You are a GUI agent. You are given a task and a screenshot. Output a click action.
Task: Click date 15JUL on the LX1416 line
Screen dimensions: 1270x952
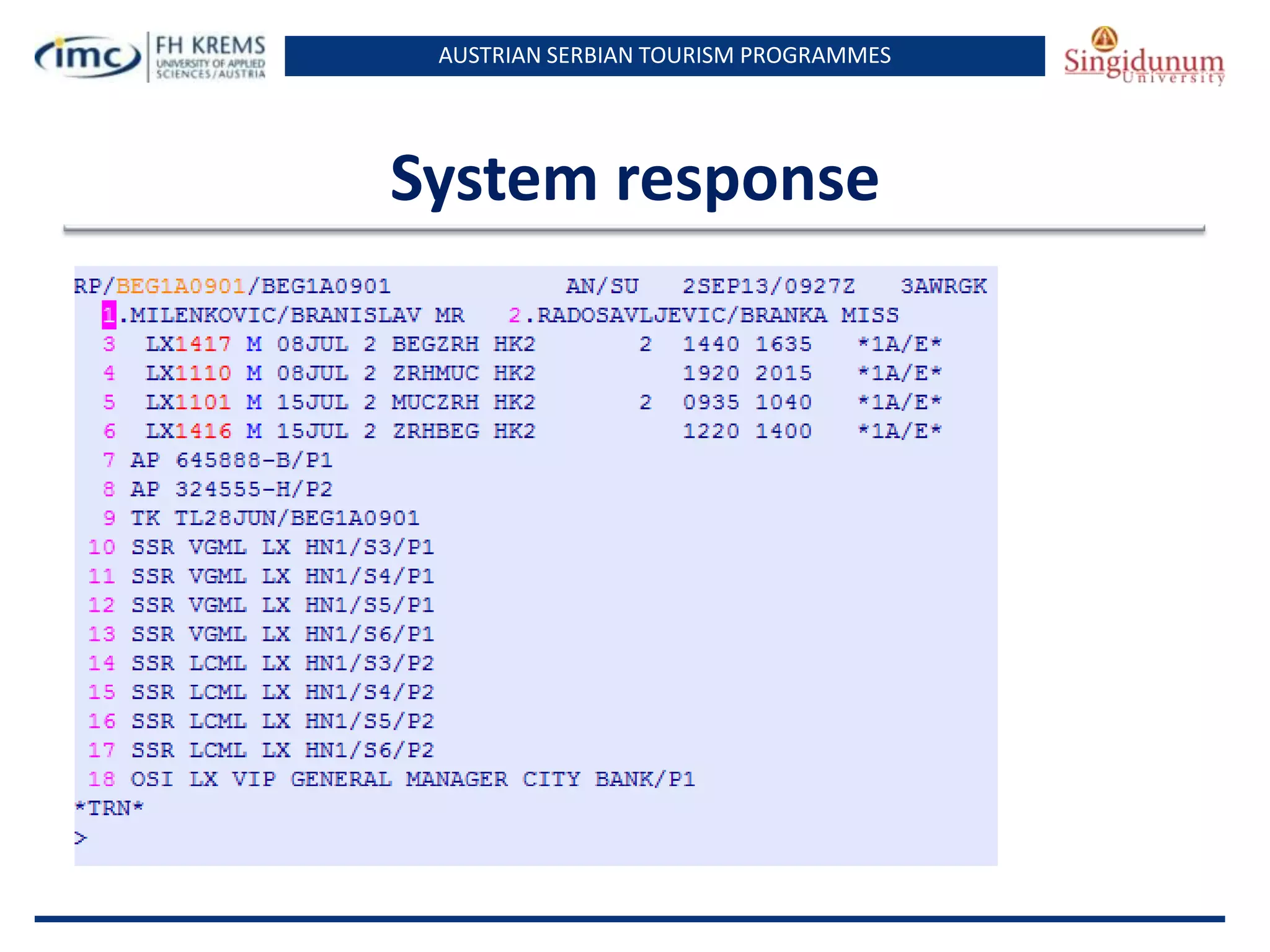313,431
